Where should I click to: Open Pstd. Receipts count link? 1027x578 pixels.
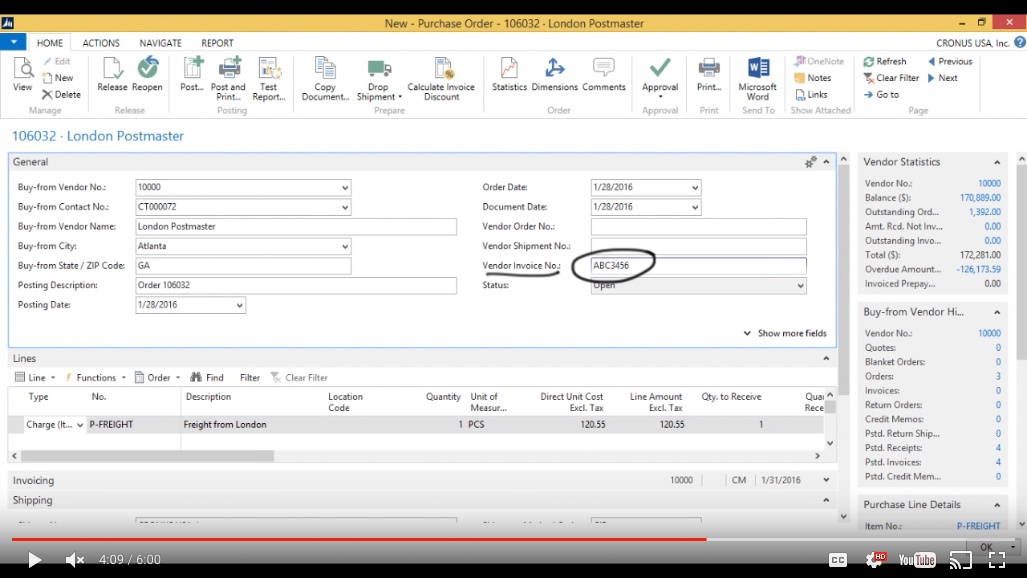(x=998, y=448)
